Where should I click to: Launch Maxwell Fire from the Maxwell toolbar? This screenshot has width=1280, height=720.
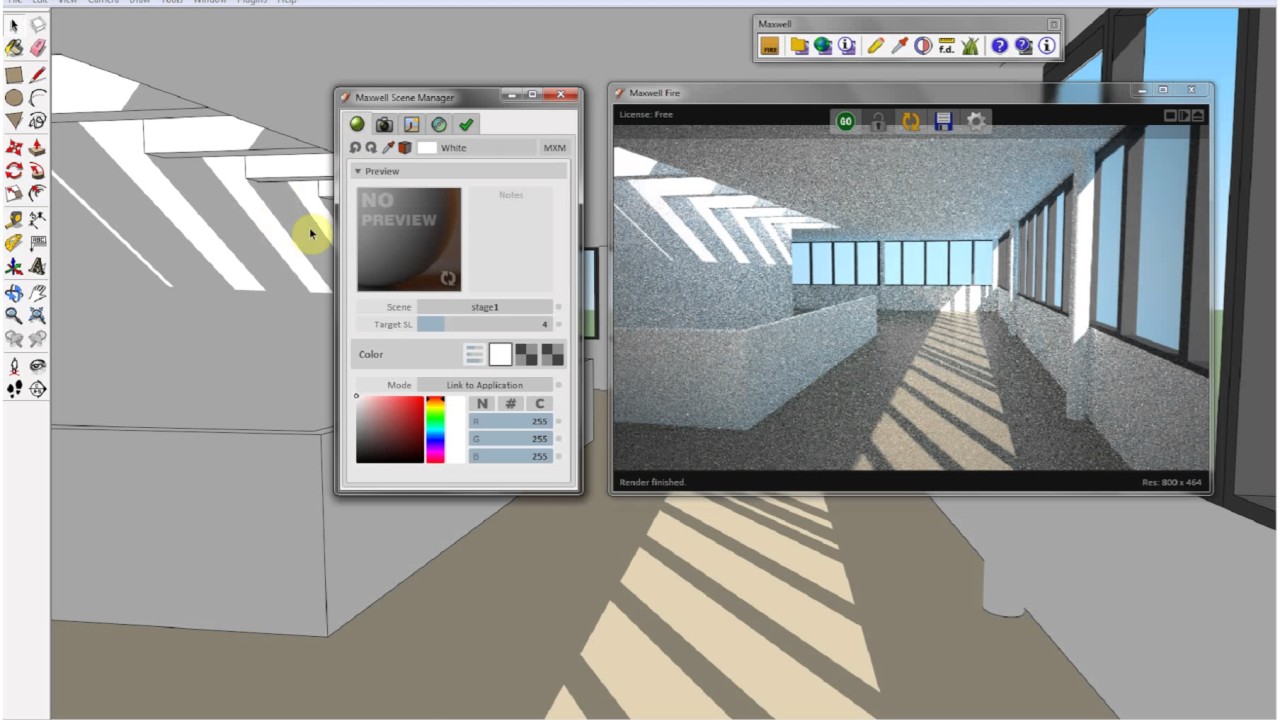770,46
